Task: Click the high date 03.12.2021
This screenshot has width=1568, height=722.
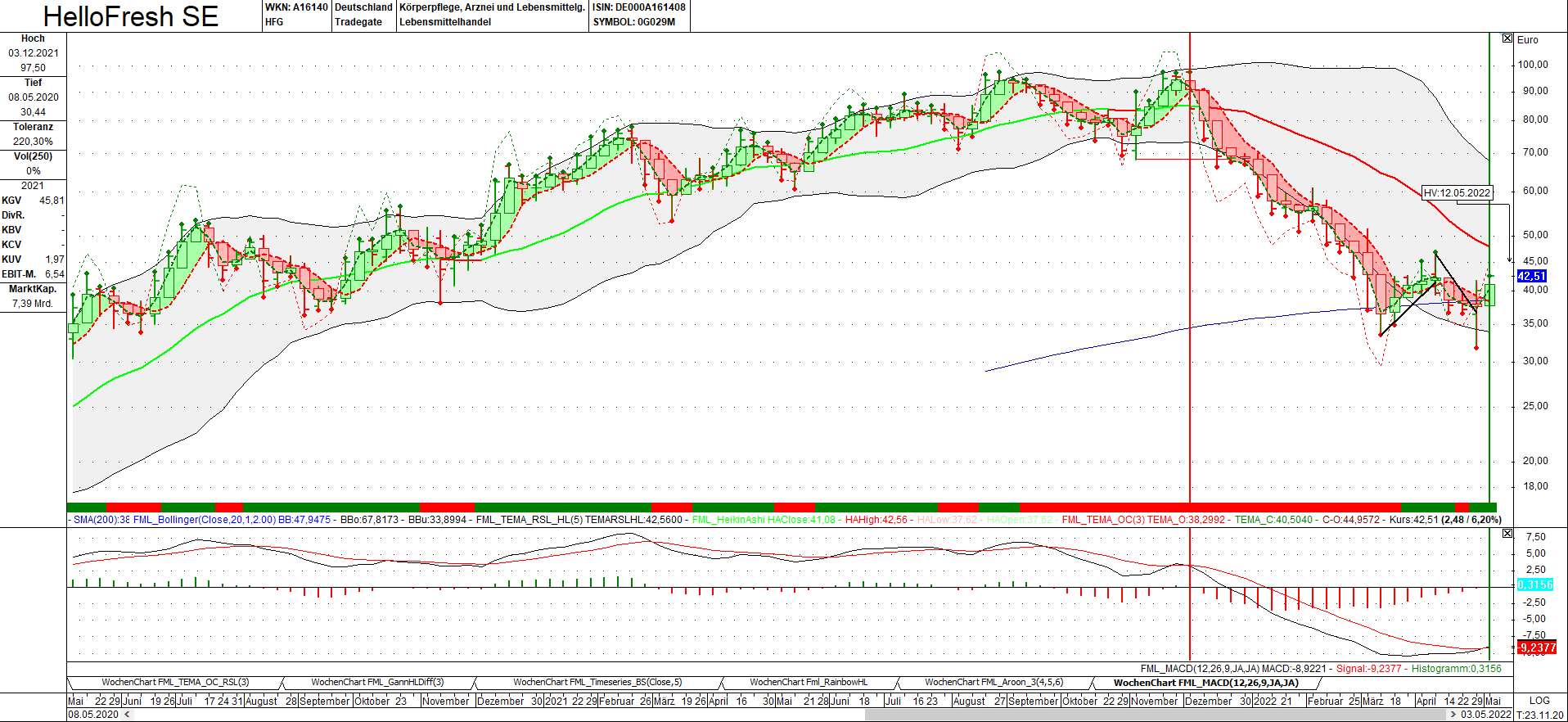Action: 34,53
